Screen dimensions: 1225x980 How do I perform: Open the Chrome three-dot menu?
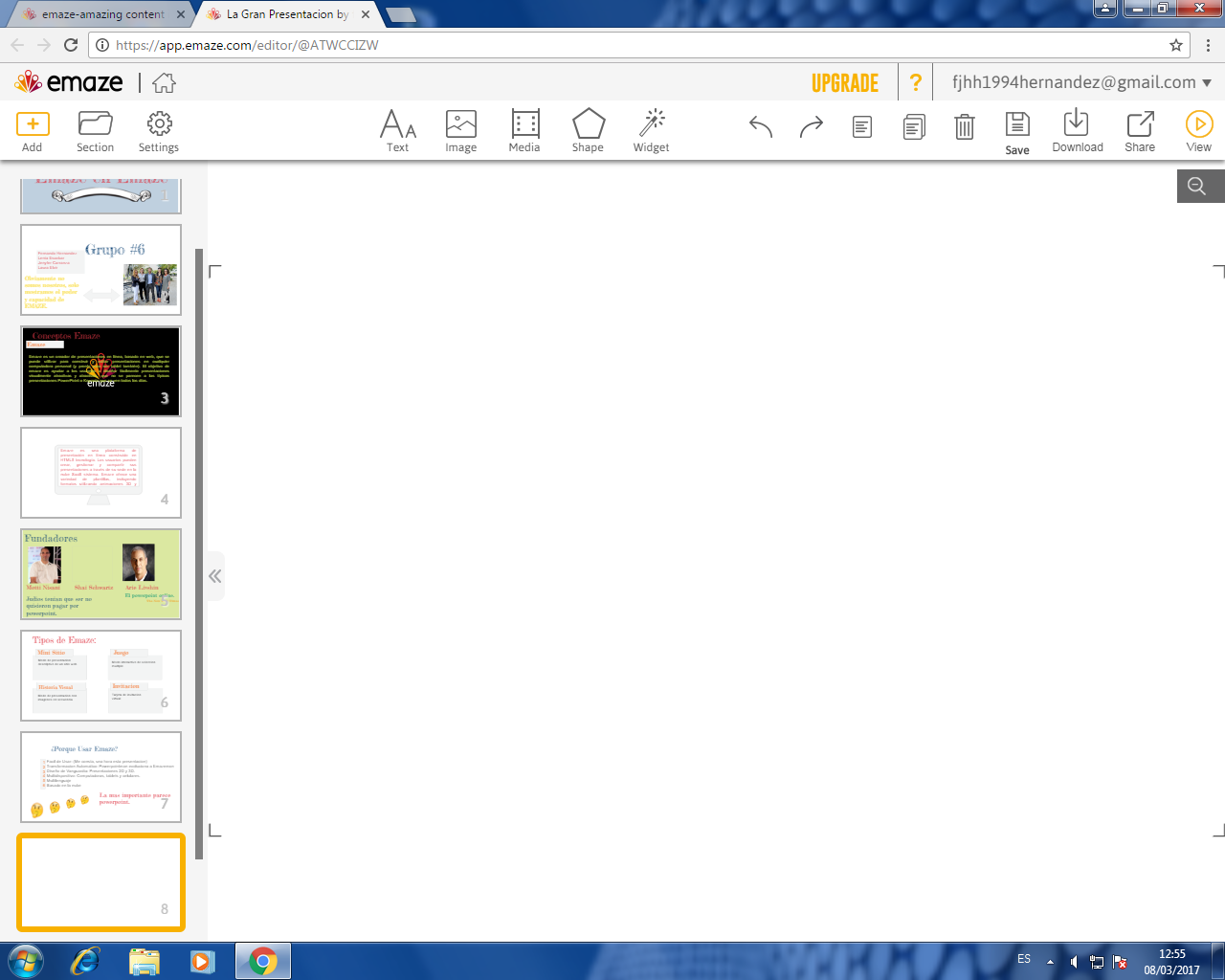(x=1208, y=45)
